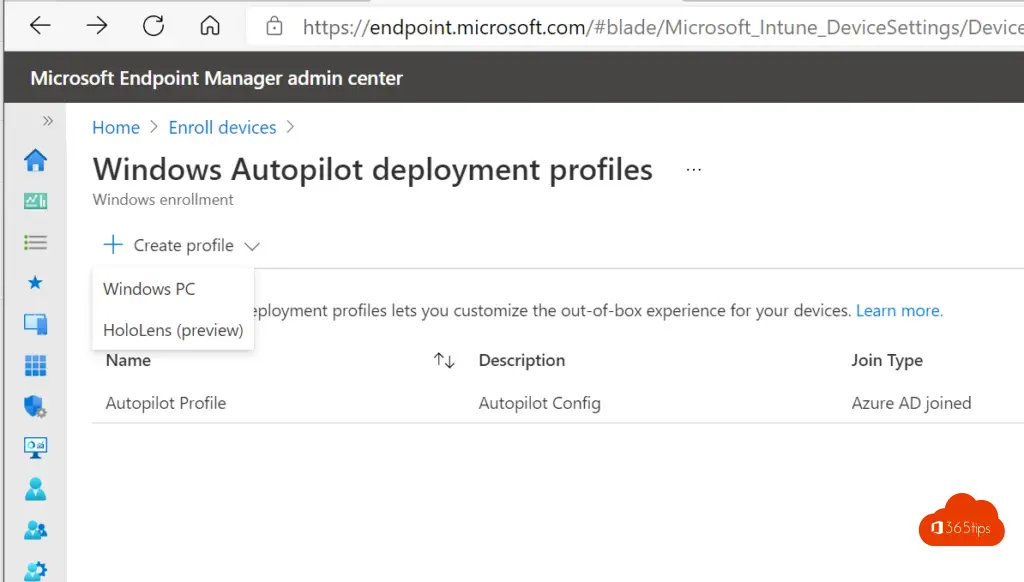Viewport: 1024px width, 582px height.
Task: Go back with the browser back arrow
Action: tap(40, 25)
